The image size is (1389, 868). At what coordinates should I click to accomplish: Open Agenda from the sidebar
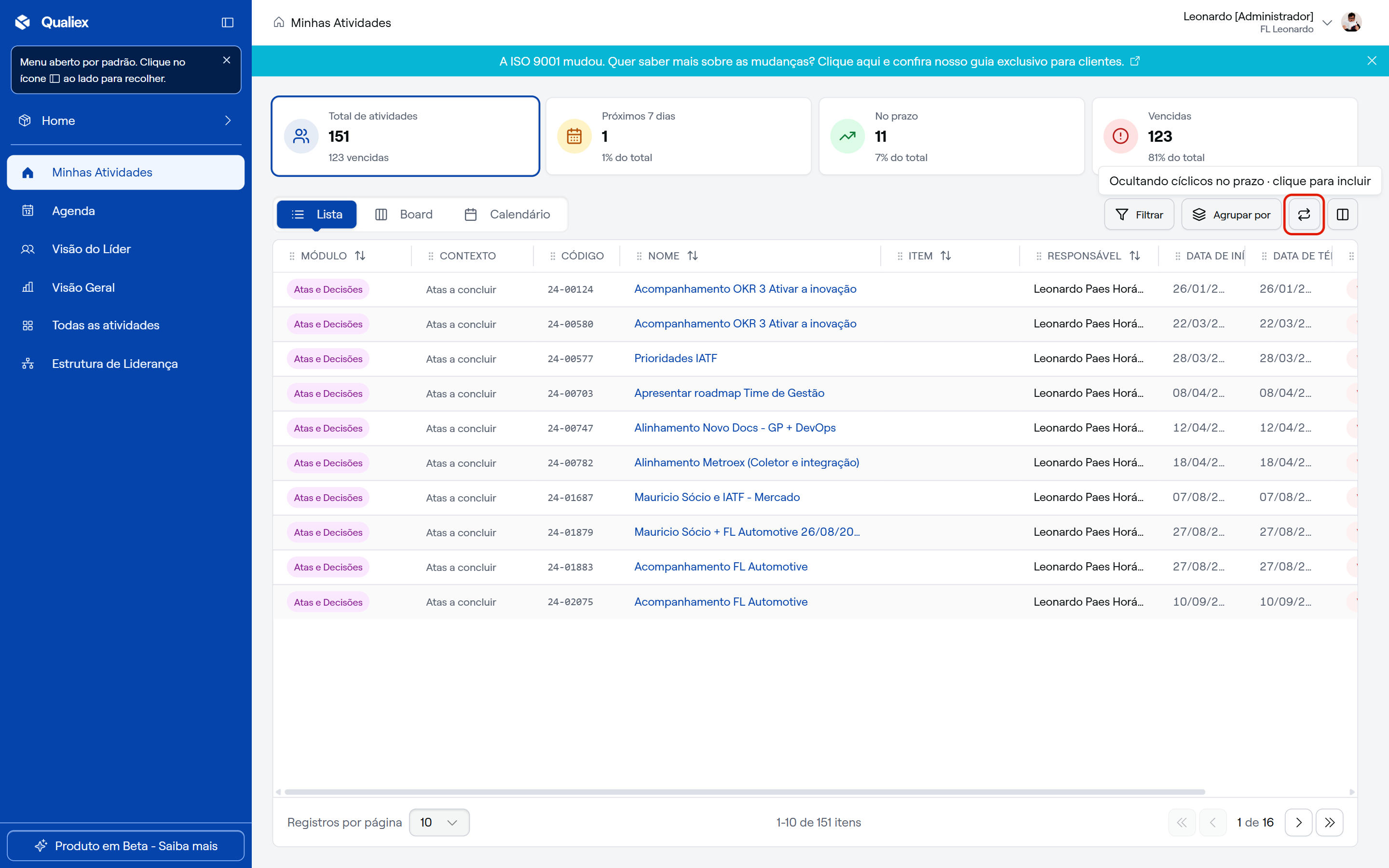(126, 211)
